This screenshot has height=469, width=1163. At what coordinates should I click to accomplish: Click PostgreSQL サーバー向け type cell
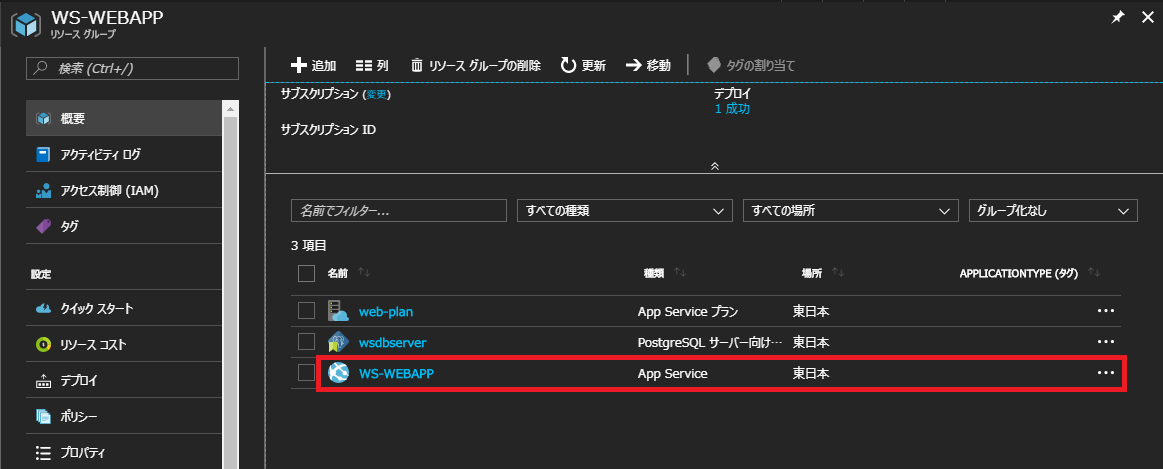(711, 343)
